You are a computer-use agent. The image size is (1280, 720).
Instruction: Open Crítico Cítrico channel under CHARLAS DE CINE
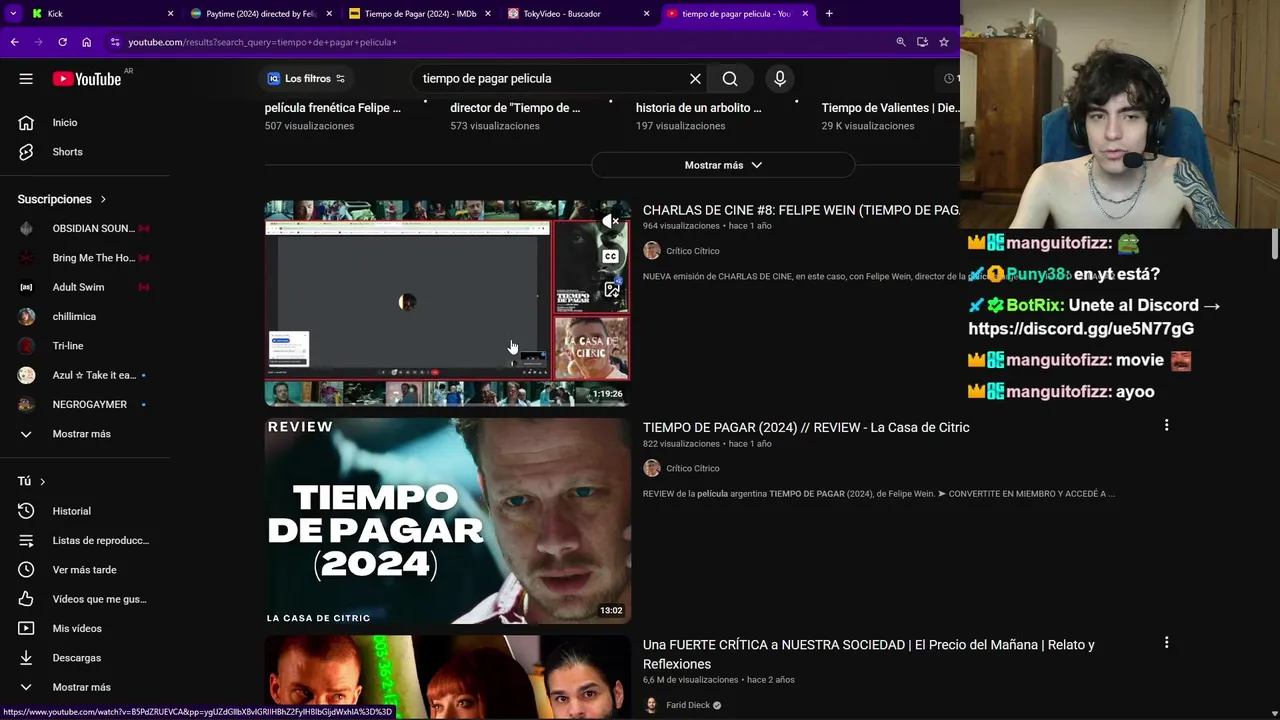(x=692, y=251)
